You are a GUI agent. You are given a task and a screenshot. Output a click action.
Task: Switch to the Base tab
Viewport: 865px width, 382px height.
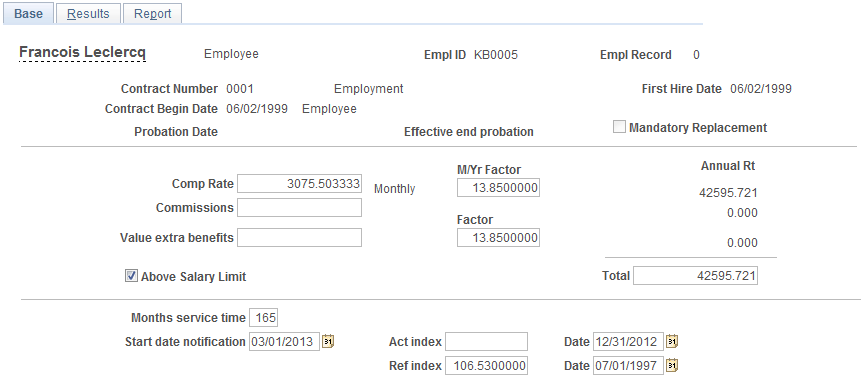(x=28, y=14)
